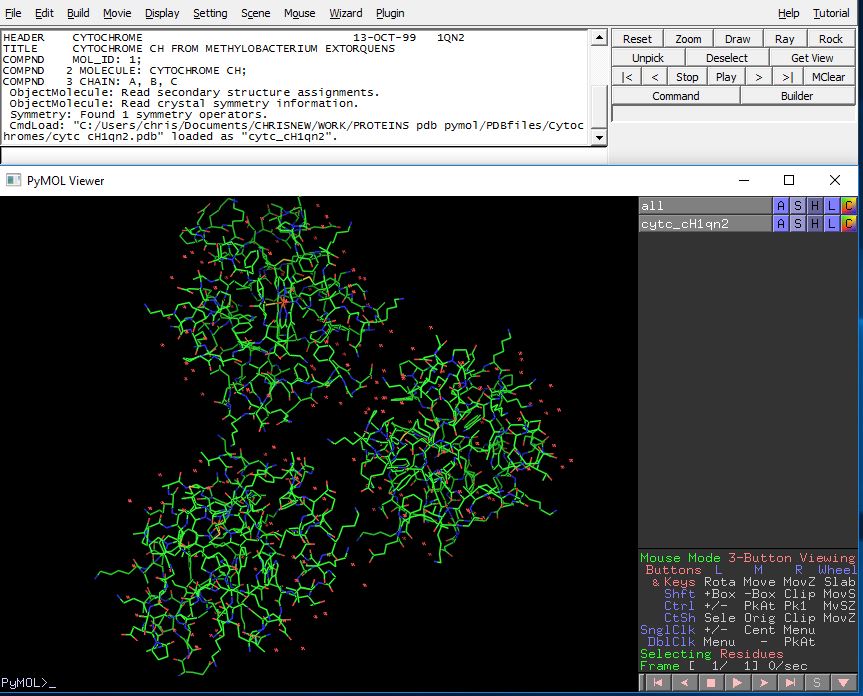Open Action menu for cytc_cH1qn2 object
Image resolution: width=863 pixels, height=696 pixels.
coord(782,224)
